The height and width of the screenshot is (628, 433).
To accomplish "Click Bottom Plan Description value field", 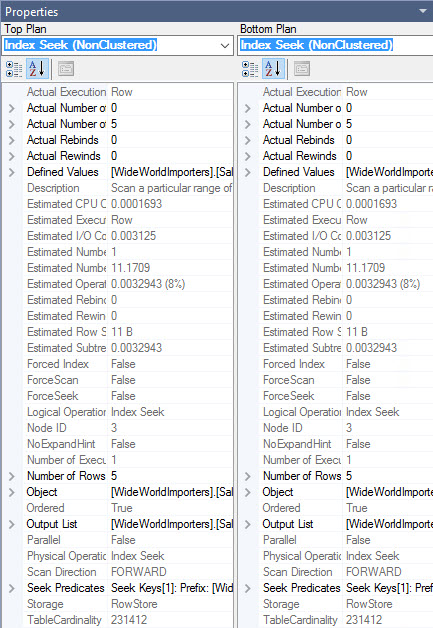I will 389,188.
